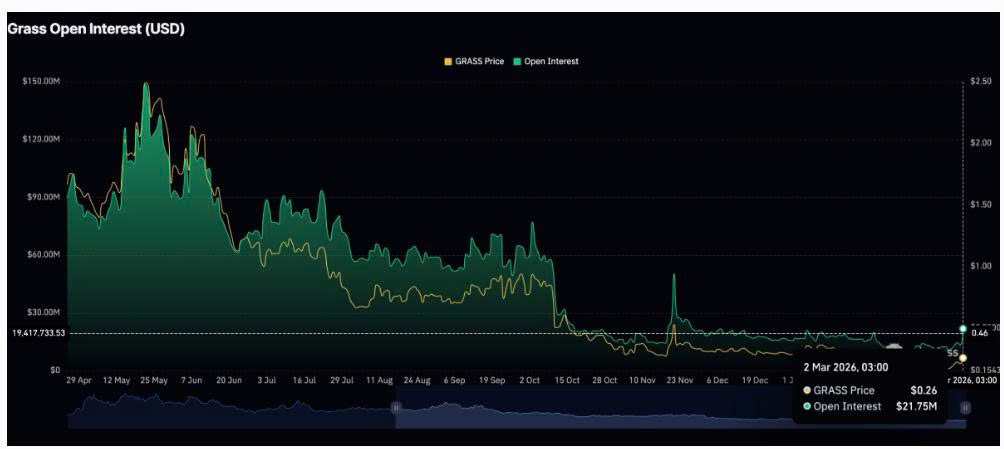Viewport: 1004px width, 449px height.
Task: Click the Grass Open Interest (USD) title
Action: 96,29
